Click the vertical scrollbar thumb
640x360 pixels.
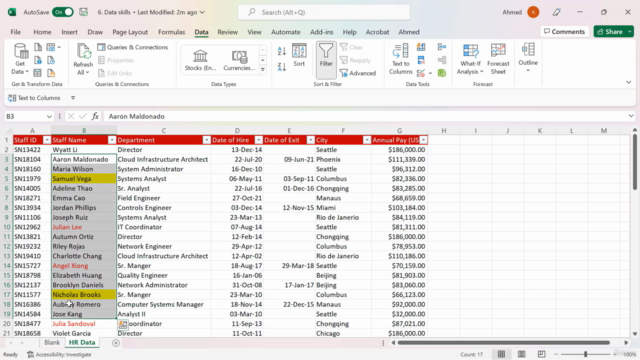coord(635,162)
